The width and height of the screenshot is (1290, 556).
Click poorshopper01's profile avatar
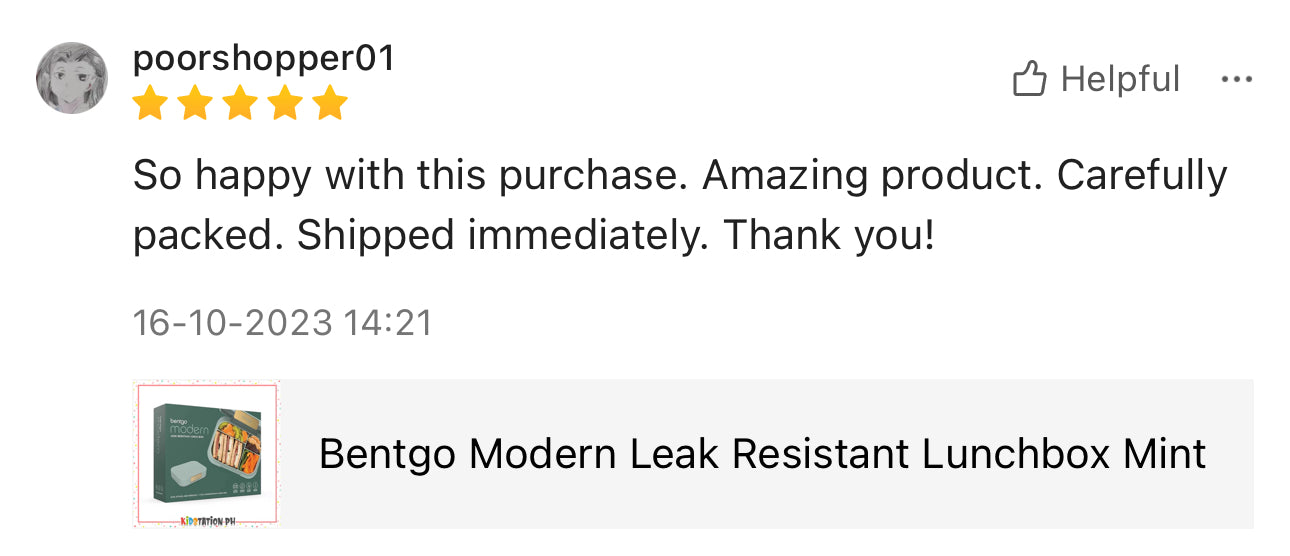[x=72, y=77]
